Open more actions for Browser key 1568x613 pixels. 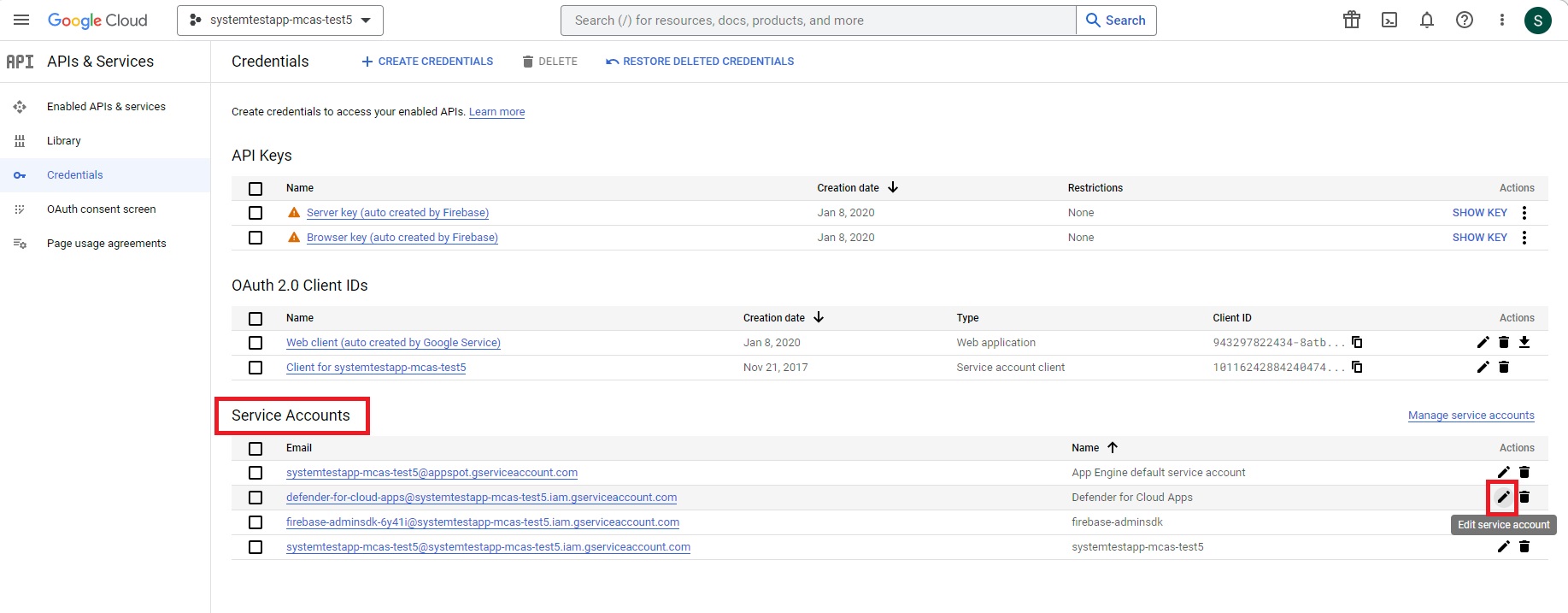[x=1524, y=238]
